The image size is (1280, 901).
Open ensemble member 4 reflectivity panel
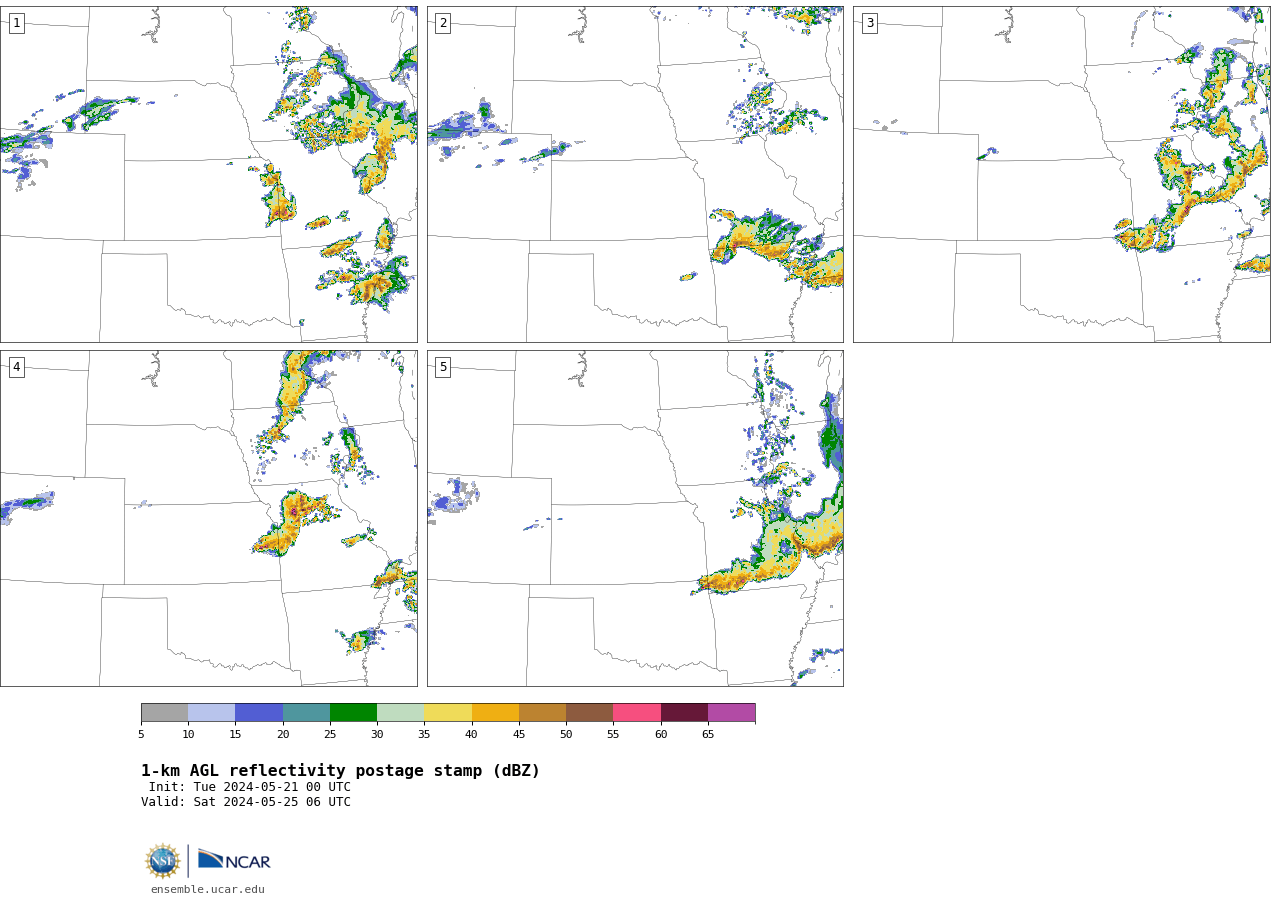coord(209,518)
